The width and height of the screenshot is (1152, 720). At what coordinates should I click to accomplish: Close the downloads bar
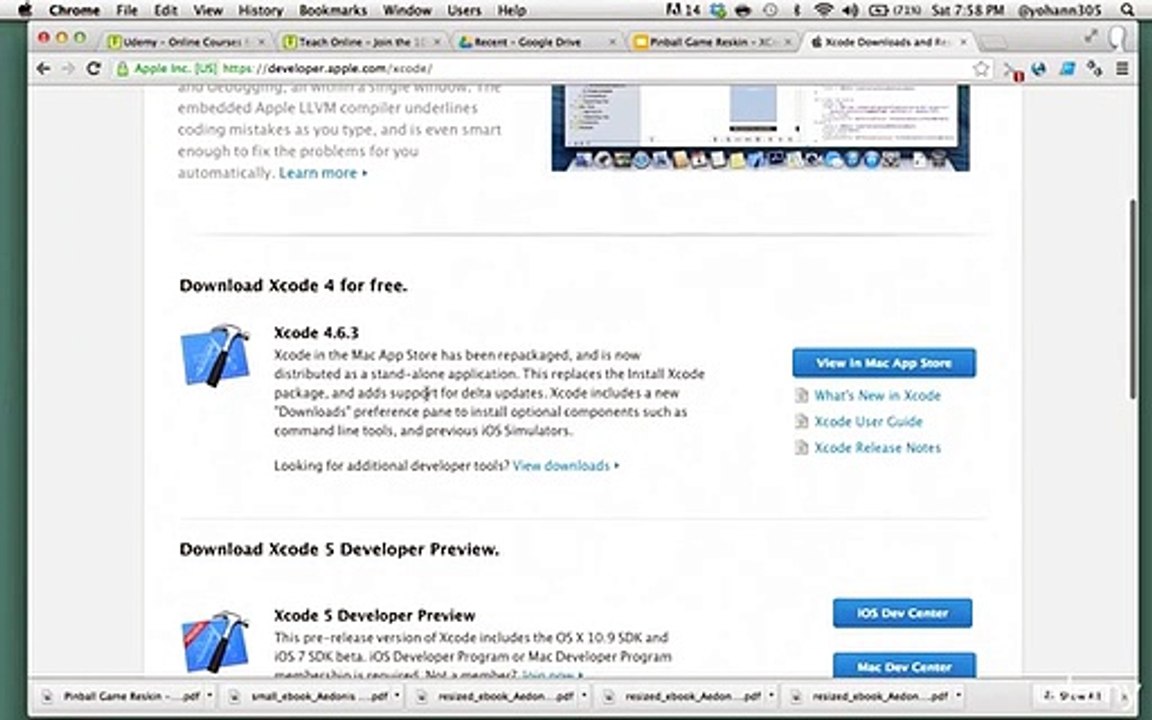click(1126, 696)
